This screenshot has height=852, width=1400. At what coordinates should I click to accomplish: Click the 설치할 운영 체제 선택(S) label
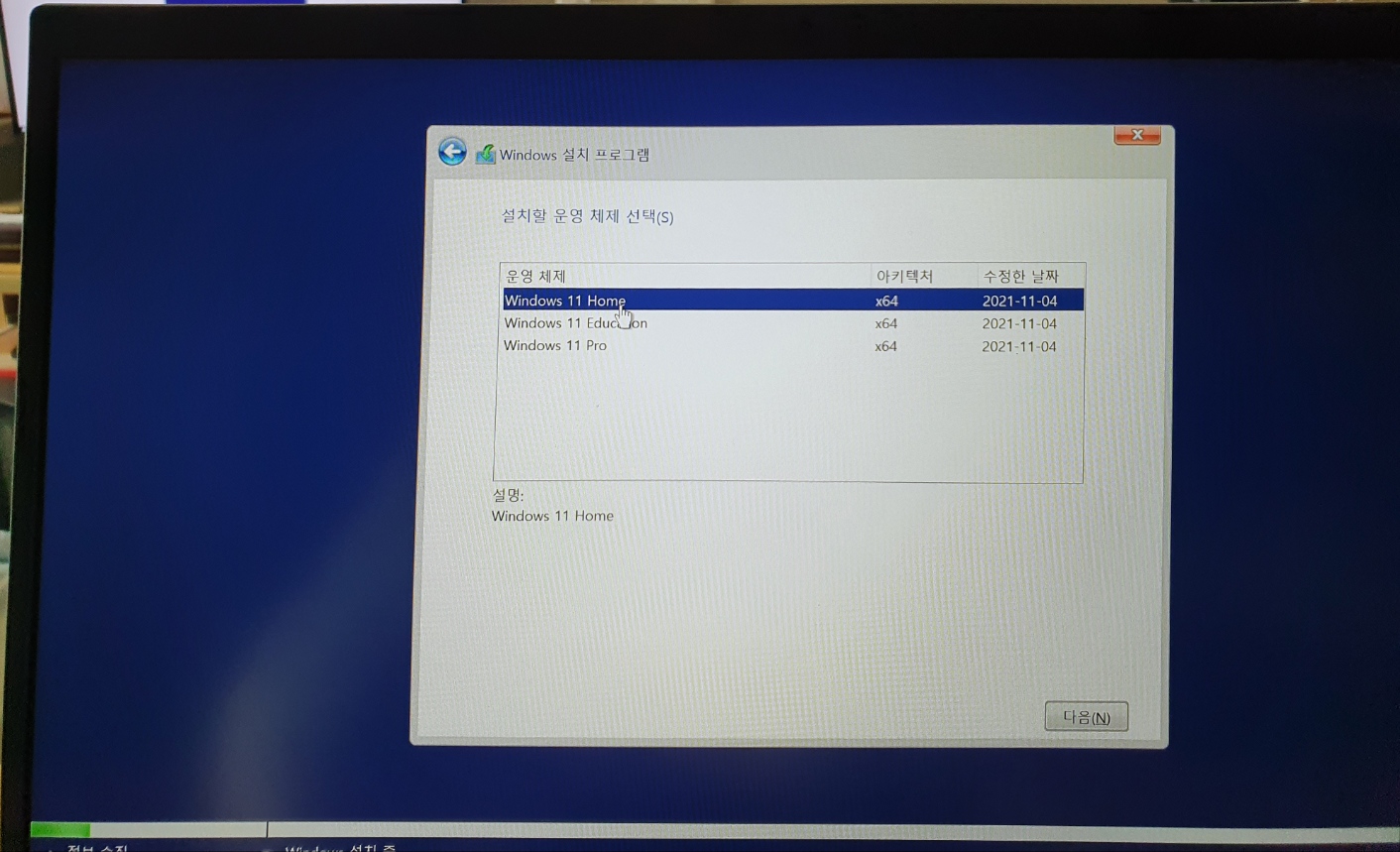click(x=587, y=216)
